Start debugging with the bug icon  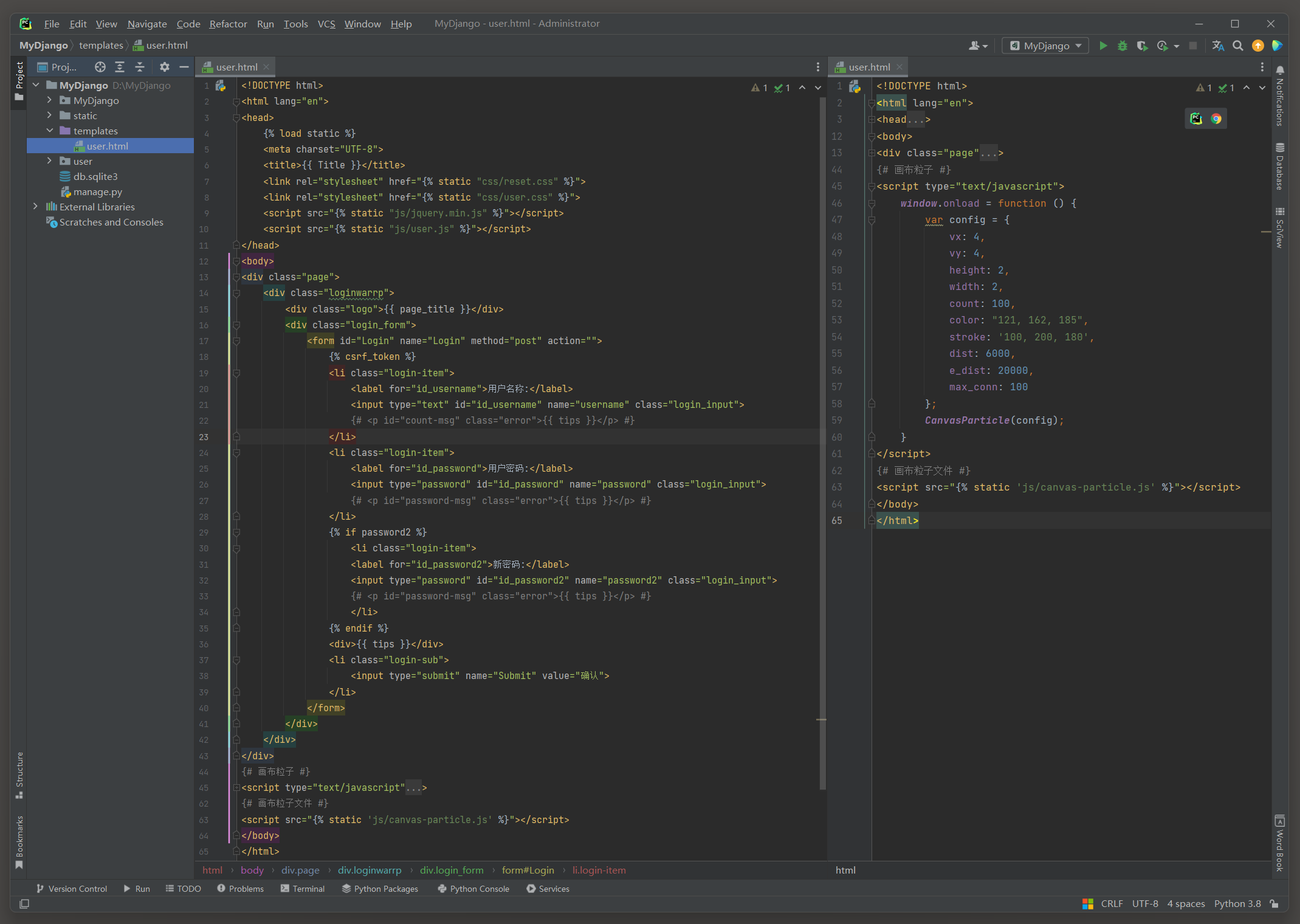[1123, 46]
